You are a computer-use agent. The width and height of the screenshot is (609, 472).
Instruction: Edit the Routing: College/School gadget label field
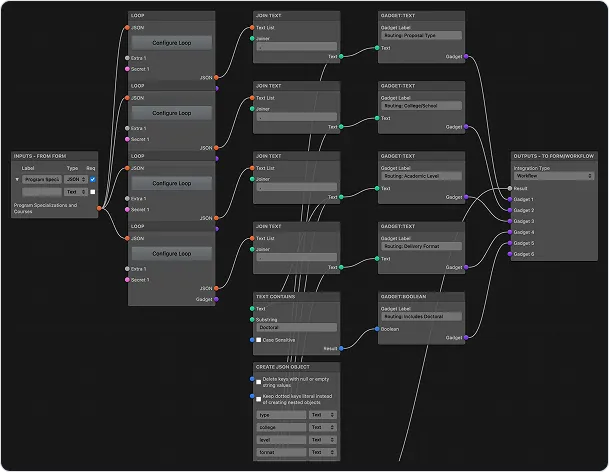pos(421,106)
